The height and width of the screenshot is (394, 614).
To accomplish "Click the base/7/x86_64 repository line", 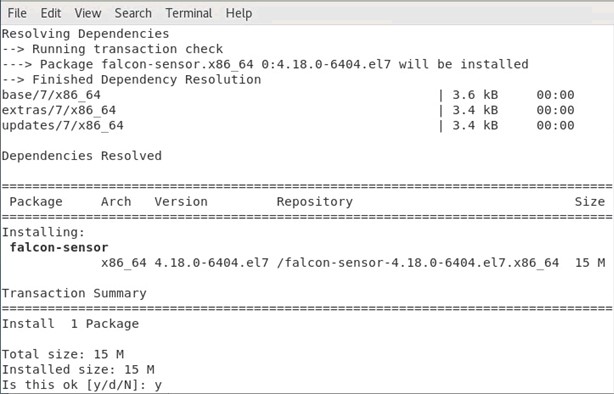I will coord(288,95).
